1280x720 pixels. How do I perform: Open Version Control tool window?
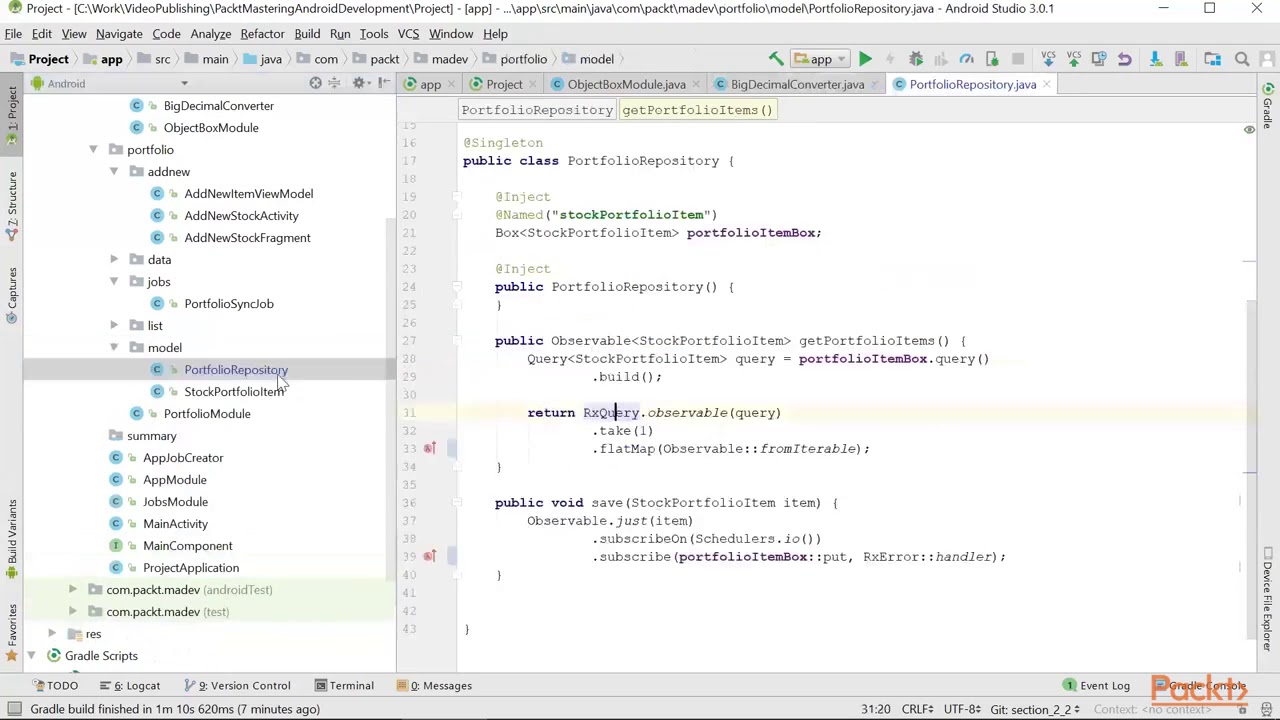point(237,685)
